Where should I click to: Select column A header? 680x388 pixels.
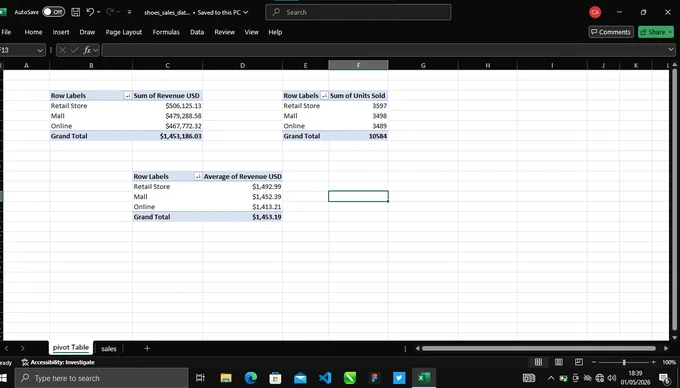tap(26, 65)
